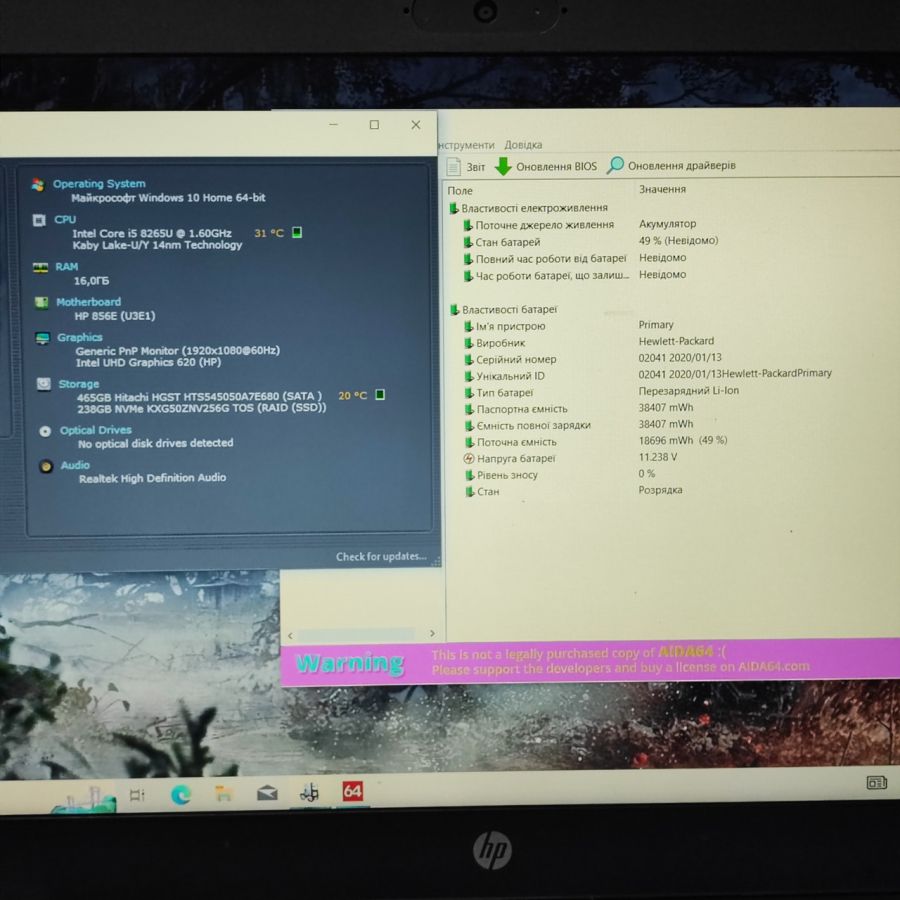The height and width of the screenshot is (900, 900).
Task: Open the RAM section link in Speccy
Action: click(x=67, y=267)
